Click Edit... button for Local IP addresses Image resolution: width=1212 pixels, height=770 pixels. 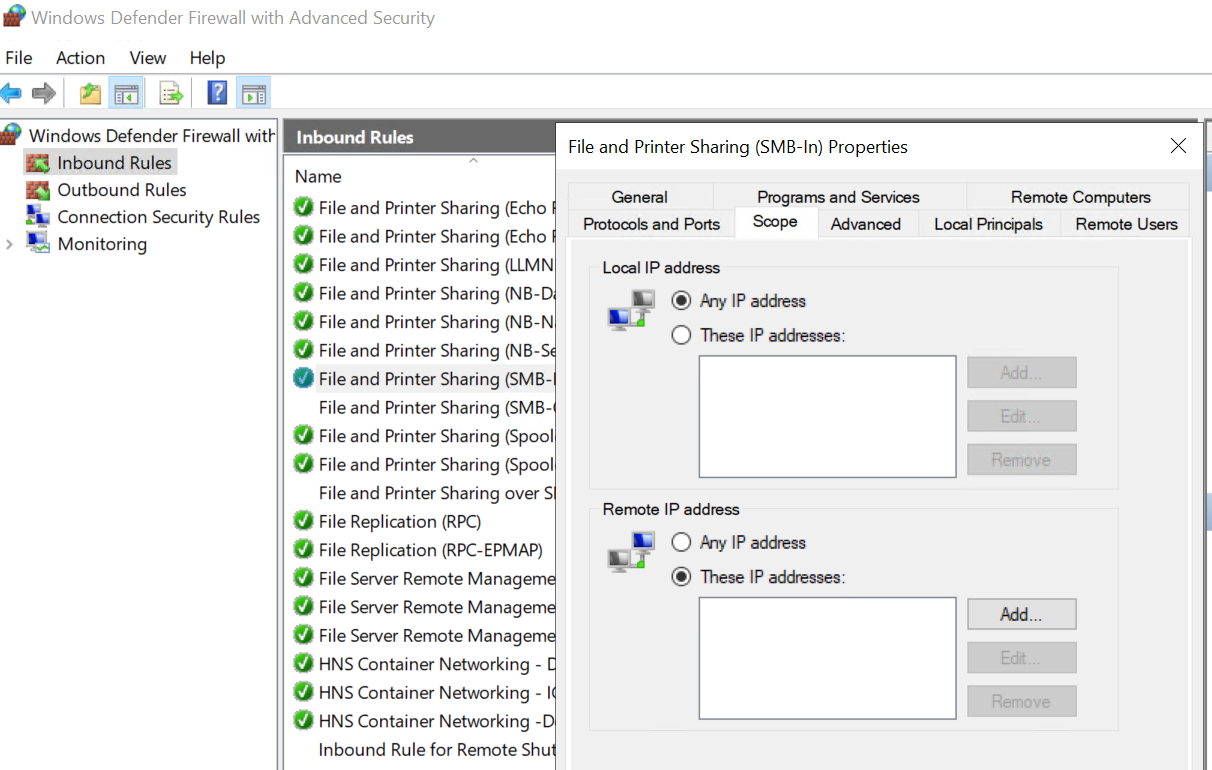click(1022, 416)
